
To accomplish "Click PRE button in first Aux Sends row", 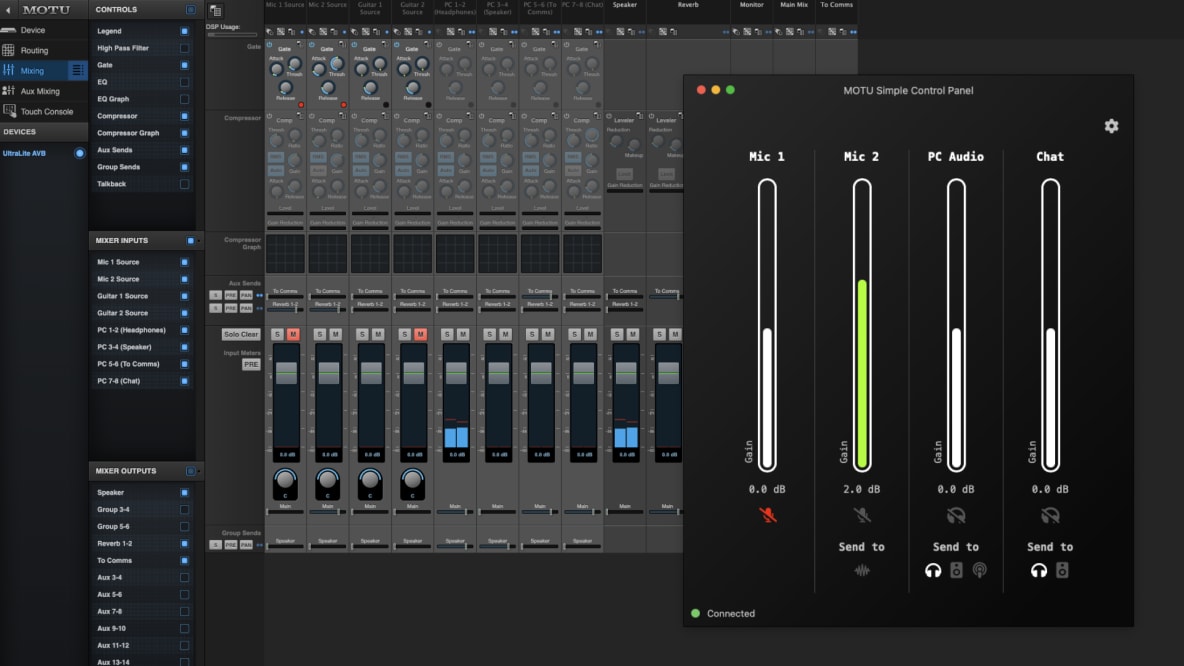I will (x=230, y=295).
